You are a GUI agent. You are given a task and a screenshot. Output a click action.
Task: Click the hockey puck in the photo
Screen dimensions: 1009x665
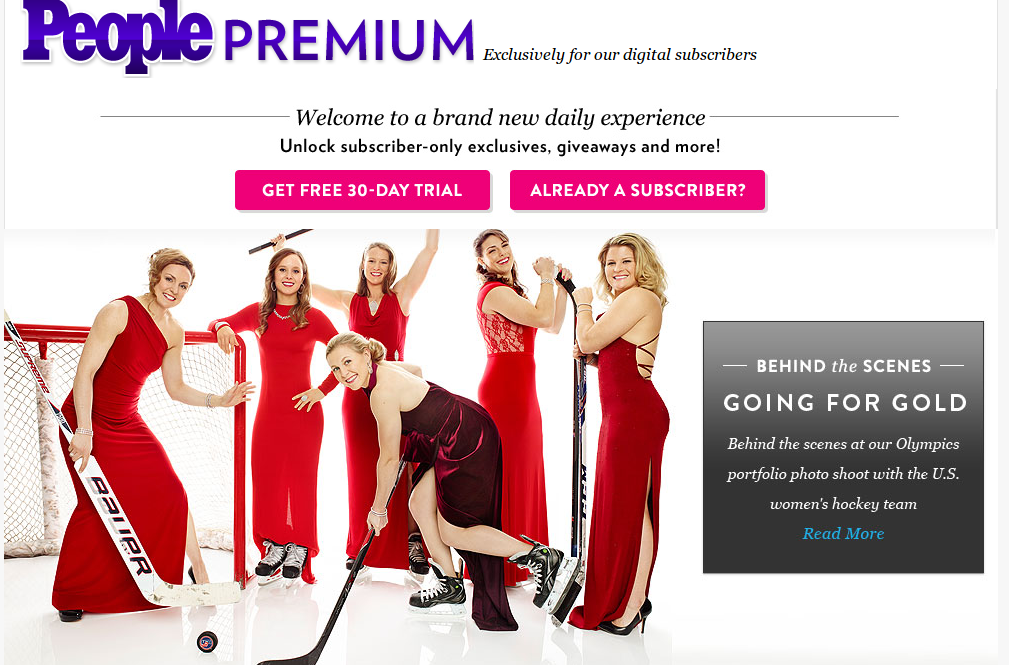(x=207, y=641)
